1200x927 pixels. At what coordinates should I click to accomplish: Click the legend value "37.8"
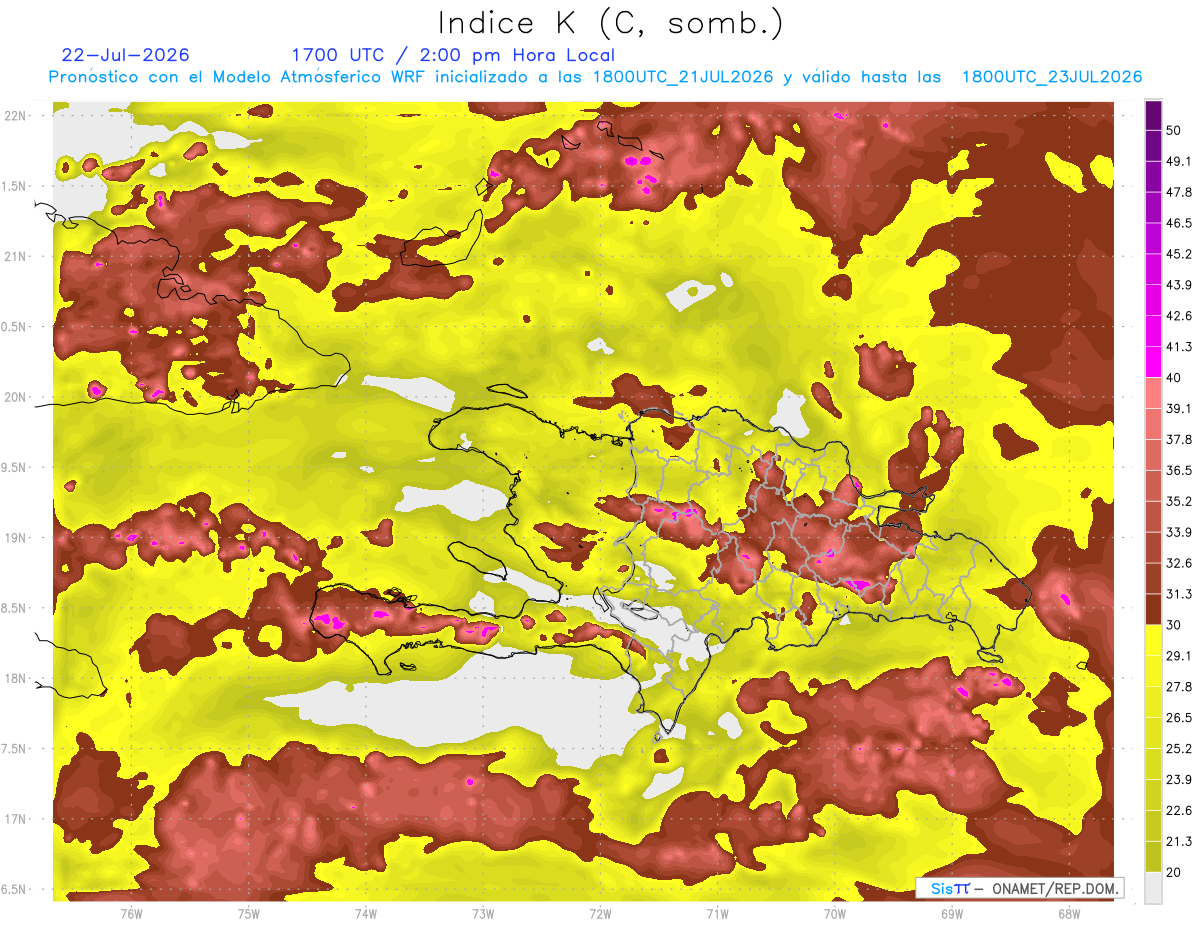click(1178, 439)
